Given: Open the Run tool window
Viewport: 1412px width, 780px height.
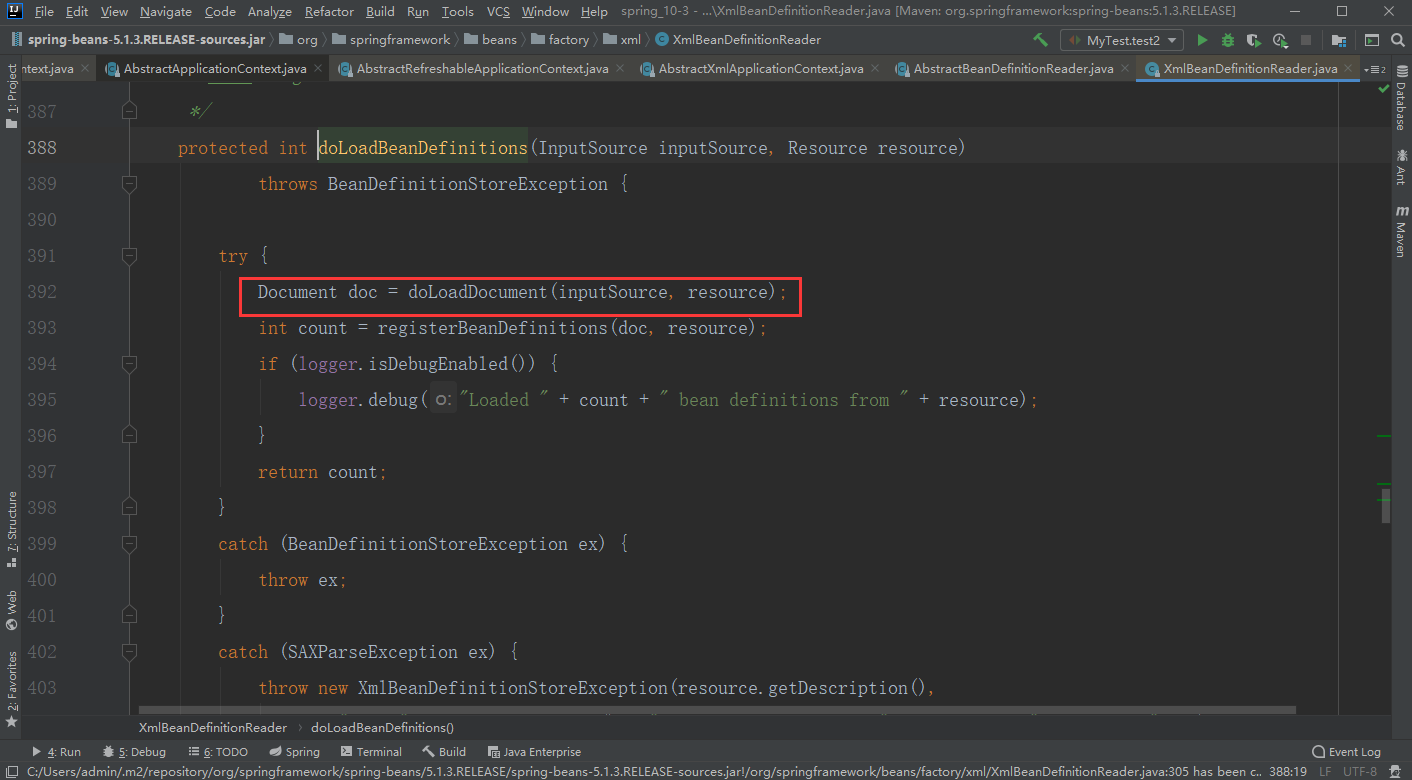Looking at the screenshot, I should (x=56, y=752).
